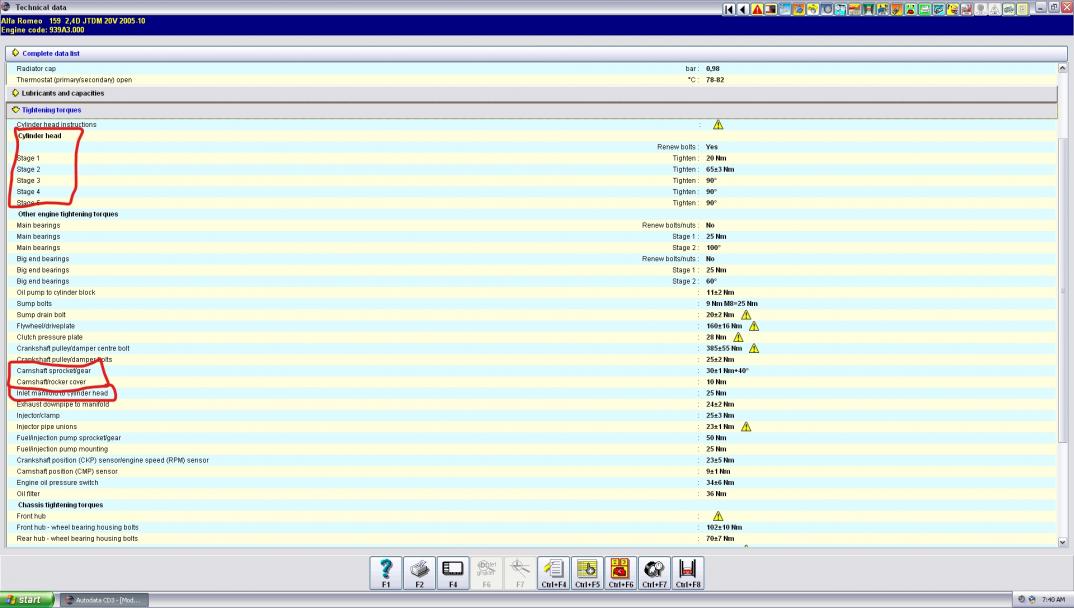Click the Front hub warning triangle icon
1074x608 pixels.
[x=718, y=516]
